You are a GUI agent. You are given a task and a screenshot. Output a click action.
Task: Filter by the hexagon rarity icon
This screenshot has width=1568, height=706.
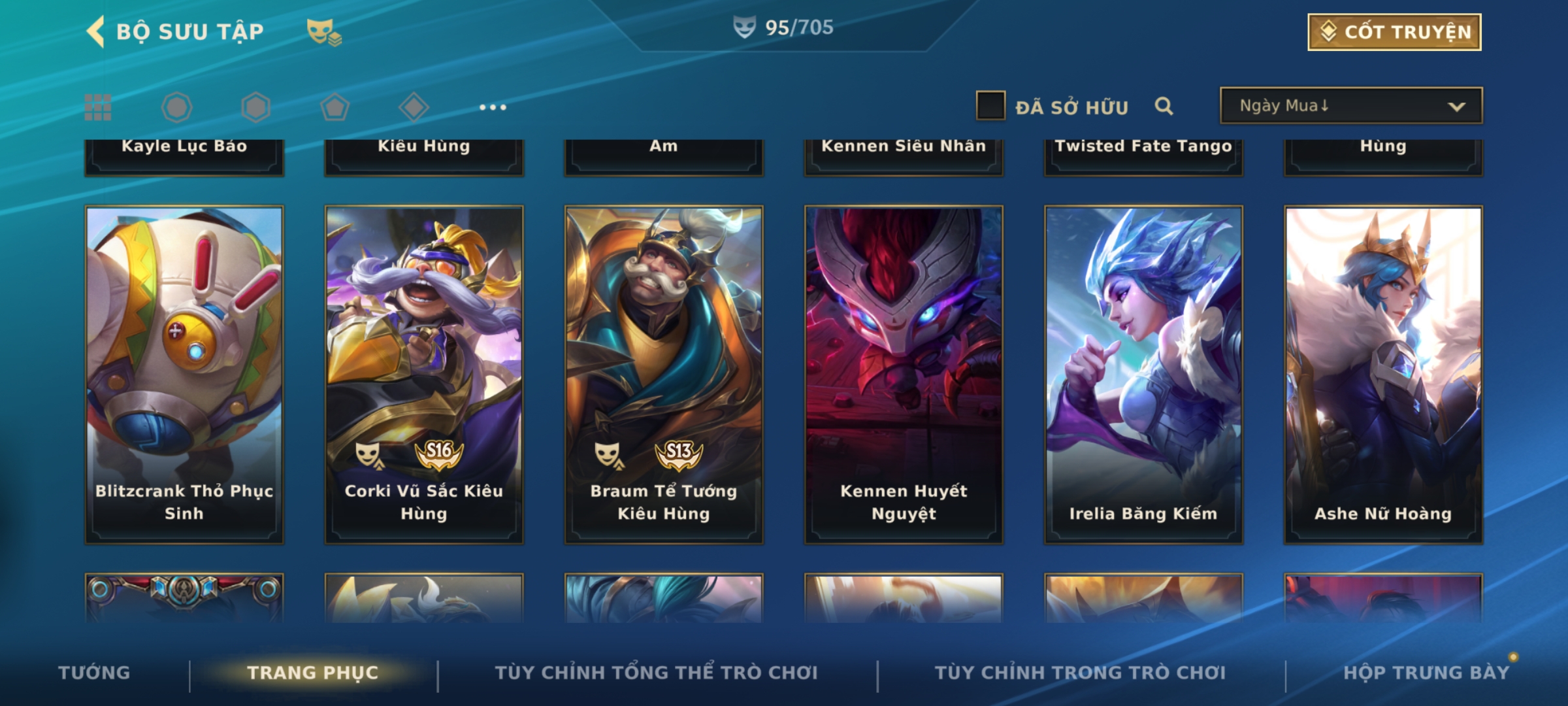(x=255, y=107)
